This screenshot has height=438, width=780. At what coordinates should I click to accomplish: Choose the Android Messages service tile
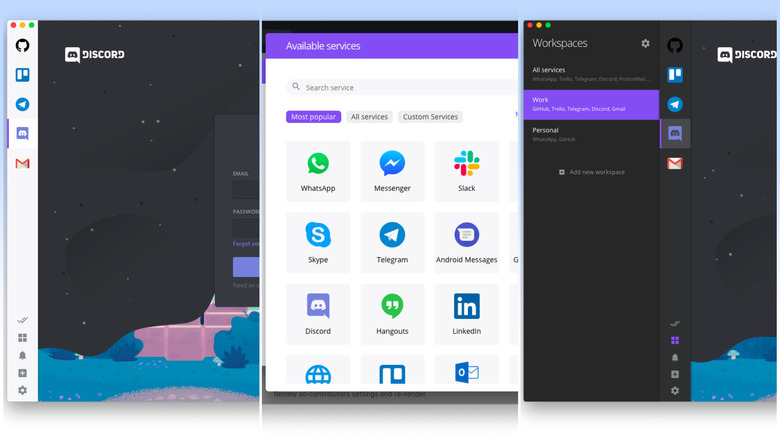[x=467, y=243]
